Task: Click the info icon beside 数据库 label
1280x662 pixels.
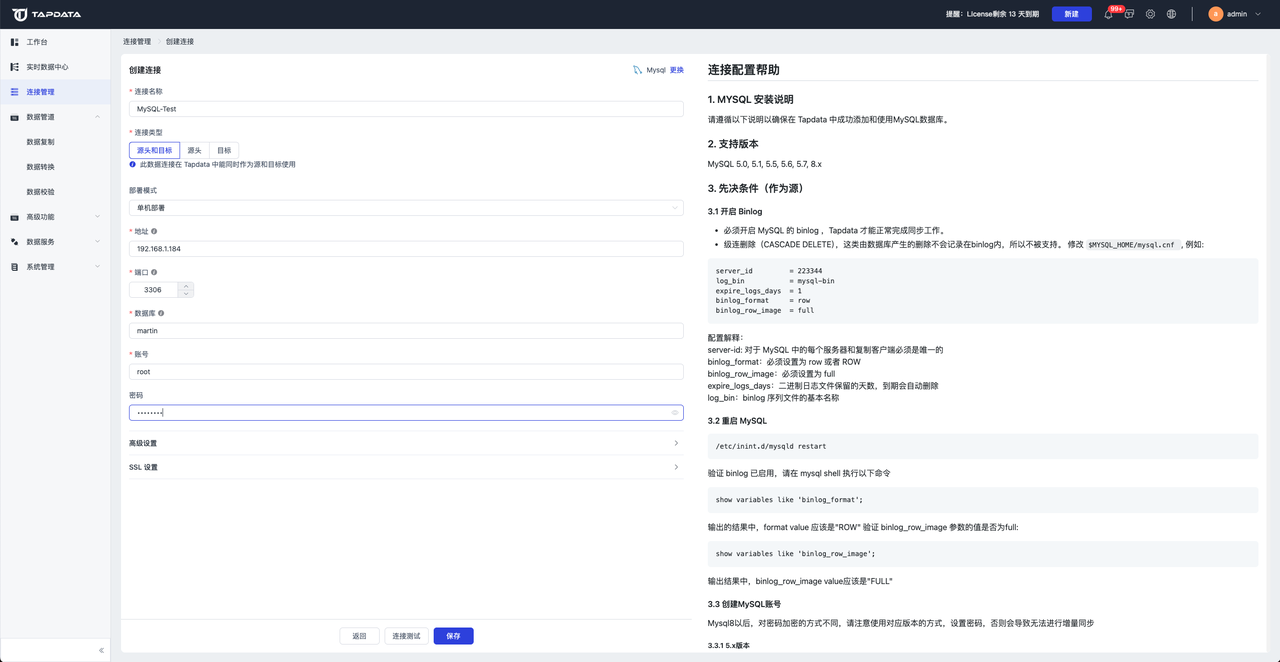Action: click(x=161, y=313)
